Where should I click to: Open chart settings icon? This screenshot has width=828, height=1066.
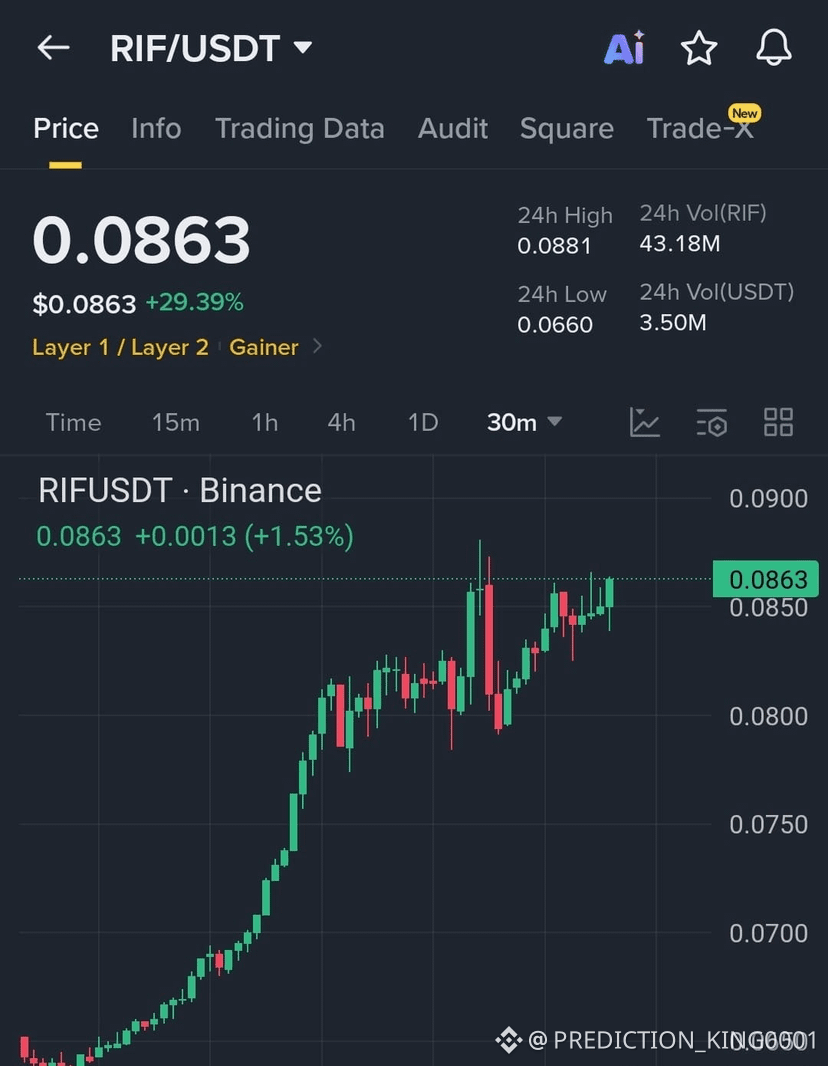point(712,422)
